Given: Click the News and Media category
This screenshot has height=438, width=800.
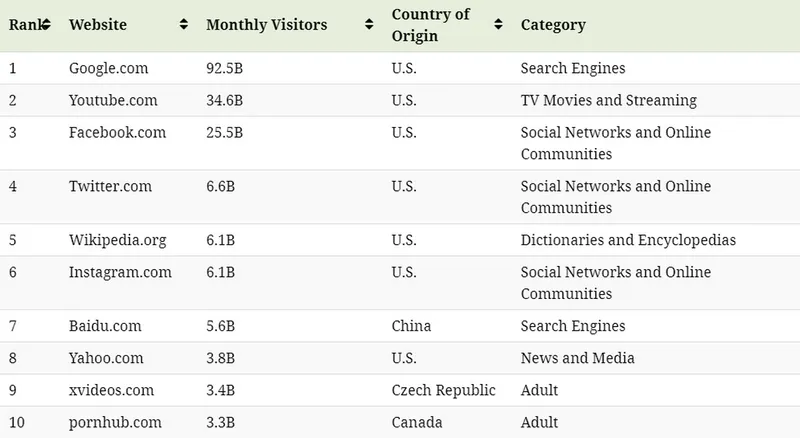Looking at the screenshot, I should click(577, 358).
